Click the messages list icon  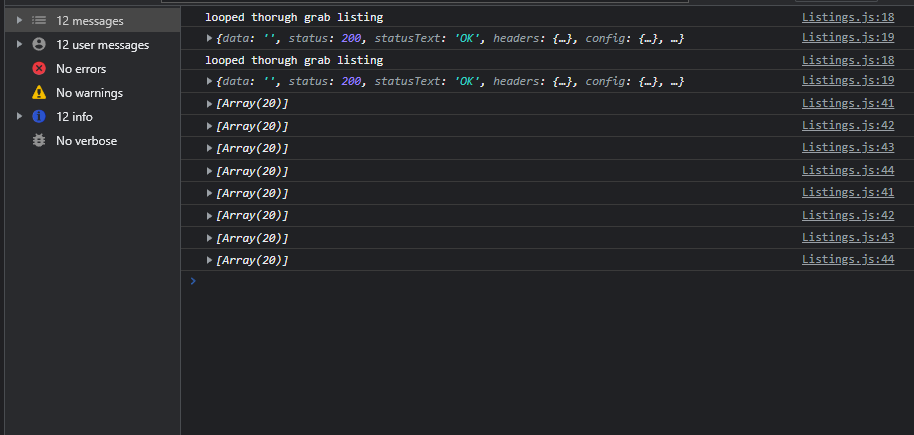39,20
